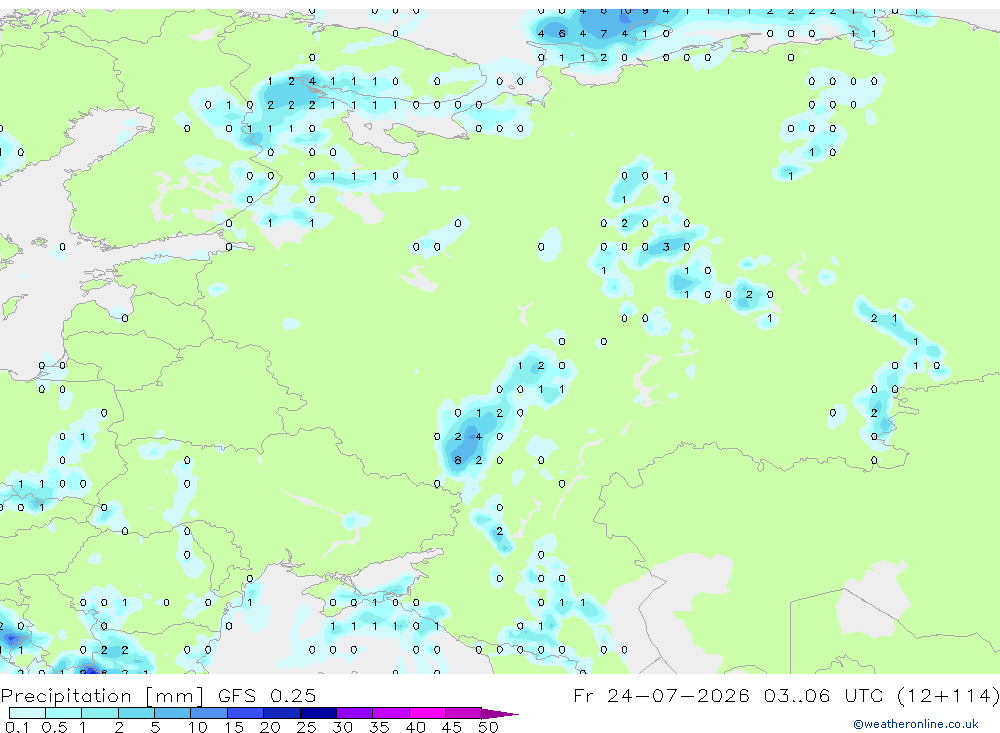Choose the 40–45 mm magenta legend box
The image size is (1000, 733).
pyautogui.click(x=427, y=713)
